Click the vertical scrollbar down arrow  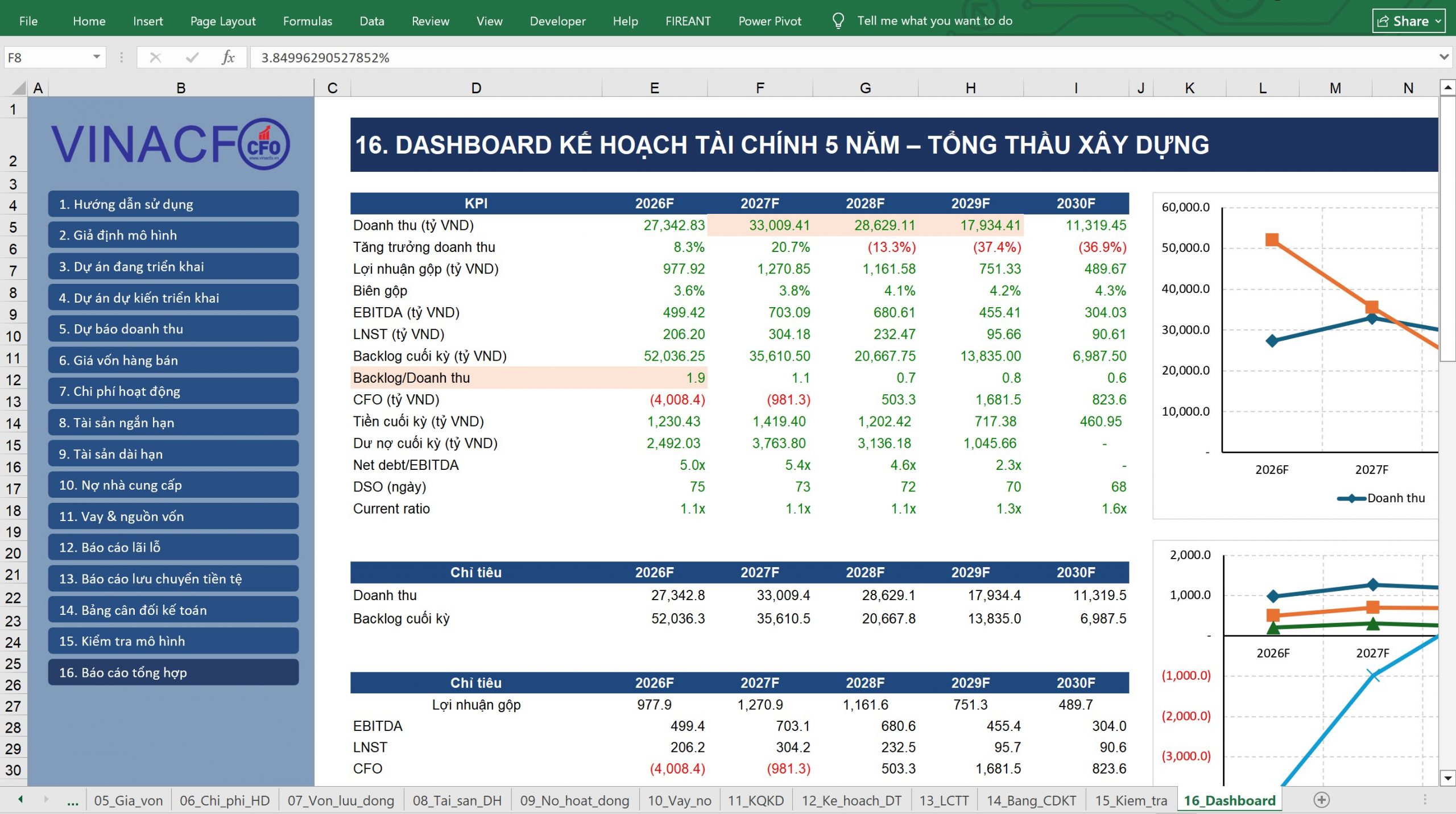tap(1447, 778)
